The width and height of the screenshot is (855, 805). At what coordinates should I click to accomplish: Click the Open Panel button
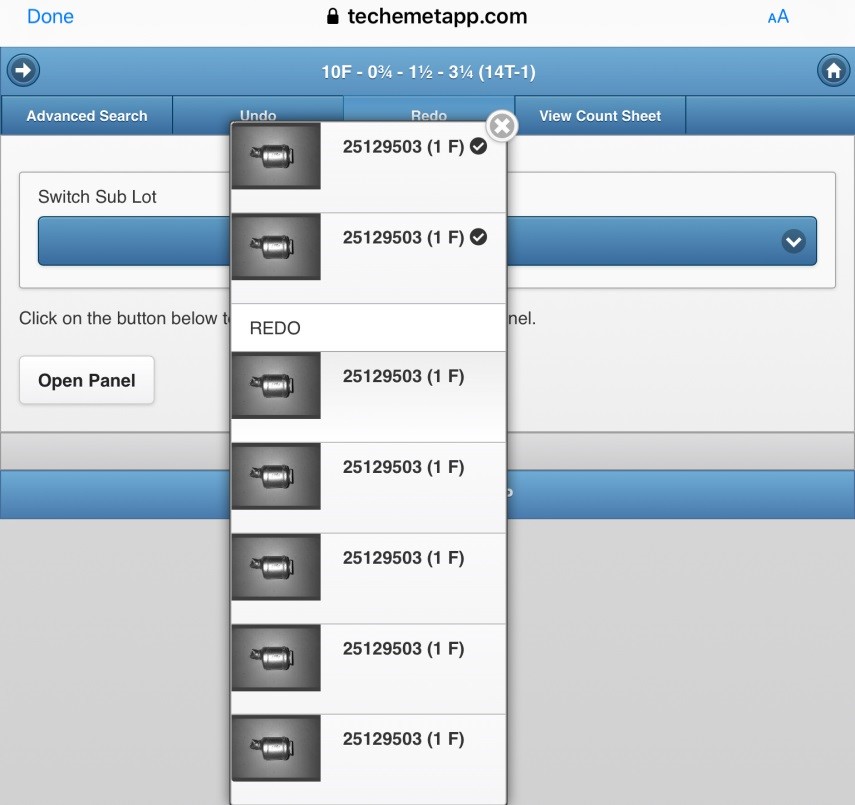[87, 380]
